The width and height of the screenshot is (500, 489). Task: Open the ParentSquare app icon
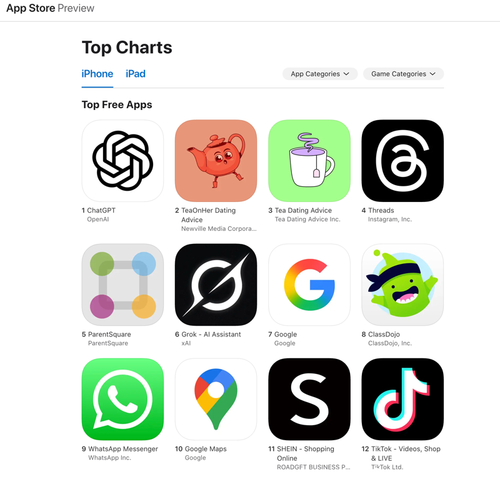point(123,285)
